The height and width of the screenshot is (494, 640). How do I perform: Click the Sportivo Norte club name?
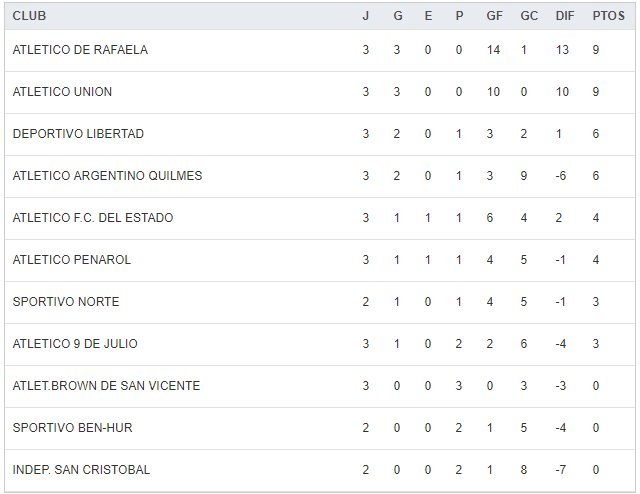[x=66, y=302]
